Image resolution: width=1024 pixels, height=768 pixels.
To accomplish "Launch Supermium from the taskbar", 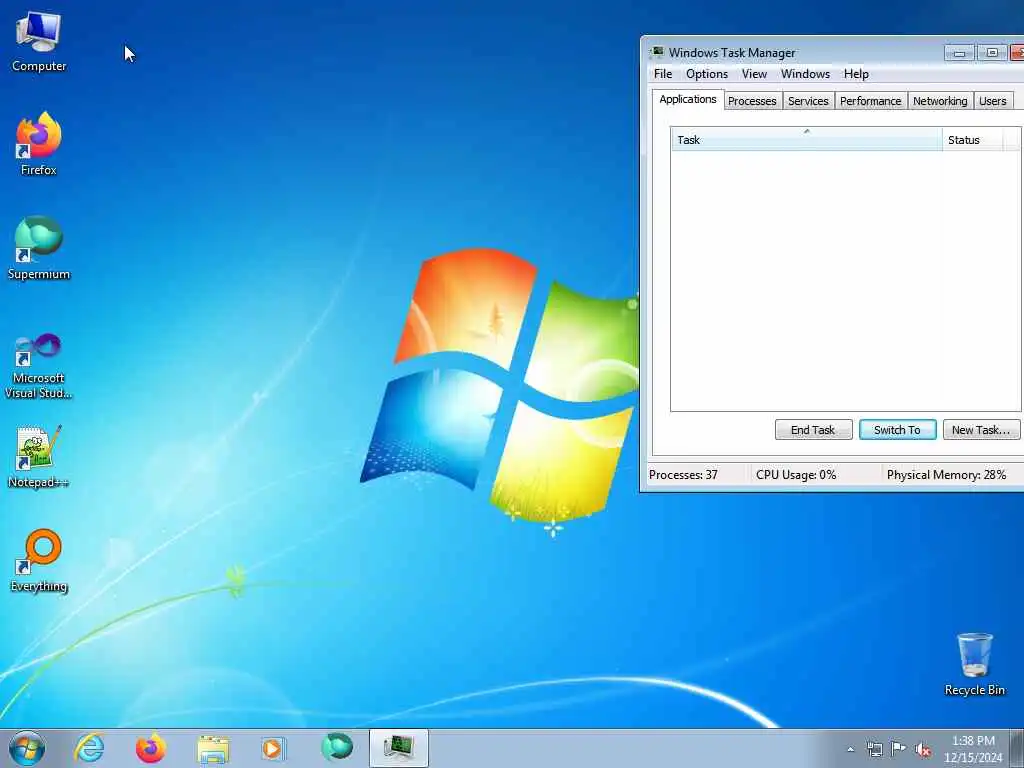I will [x=336, y=748].
